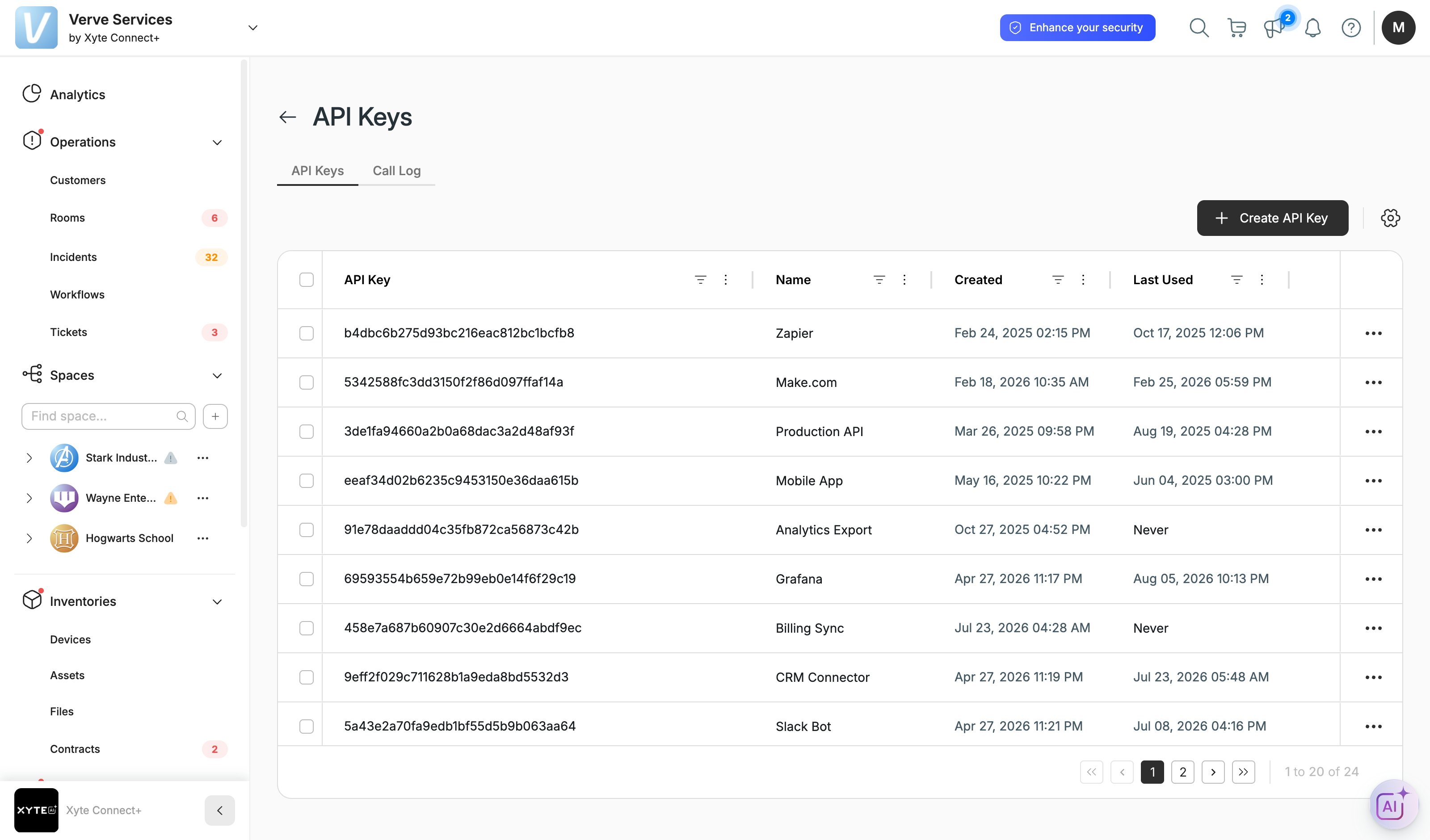Open Rooms in the sidebar
This screenshot has width=1430, height=840.
67,218
